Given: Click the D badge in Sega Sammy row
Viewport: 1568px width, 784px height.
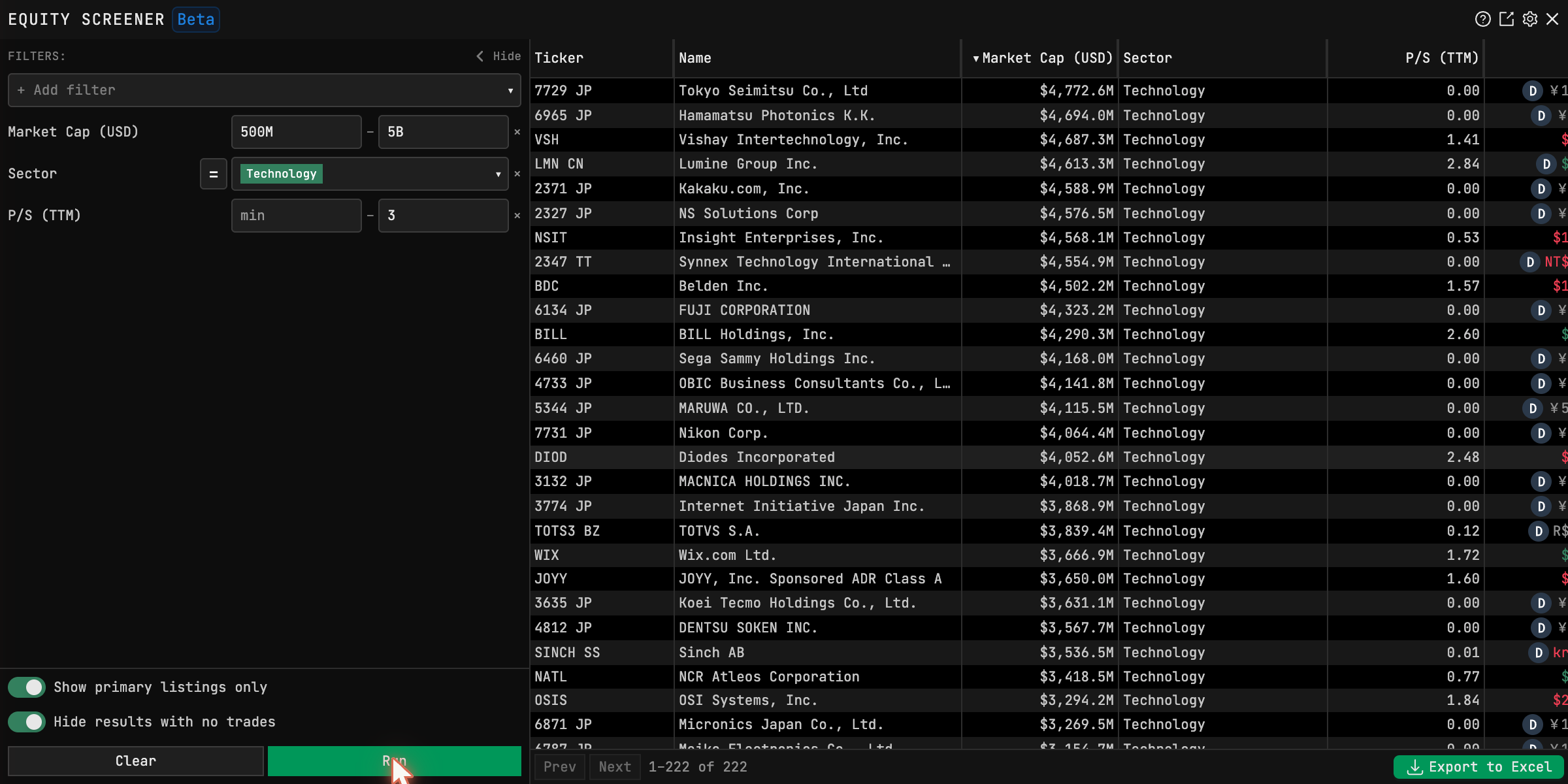Looking at the screenshot, I should [1541, 359].
